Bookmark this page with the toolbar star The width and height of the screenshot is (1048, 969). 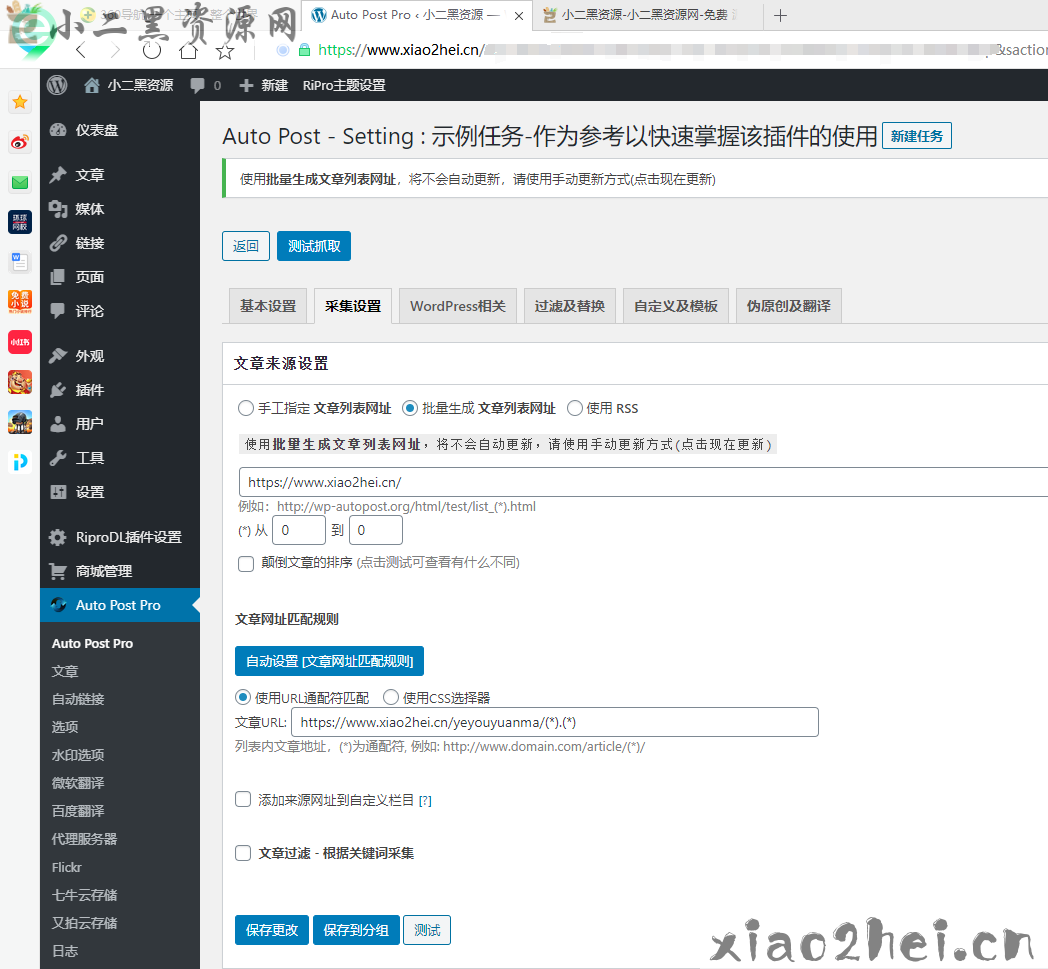pos(225,51)
